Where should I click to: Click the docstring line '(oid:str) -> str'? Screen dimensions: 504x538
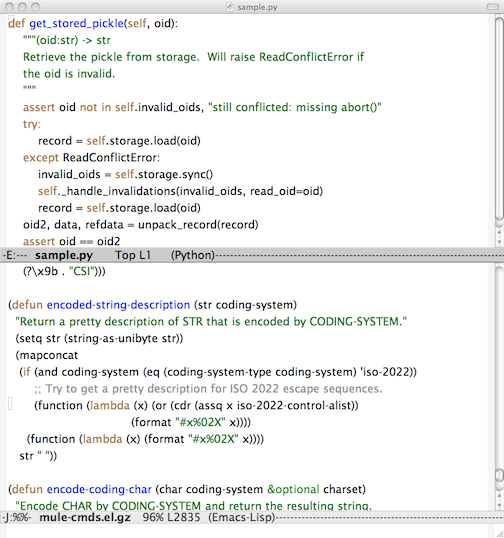(67, 40)
